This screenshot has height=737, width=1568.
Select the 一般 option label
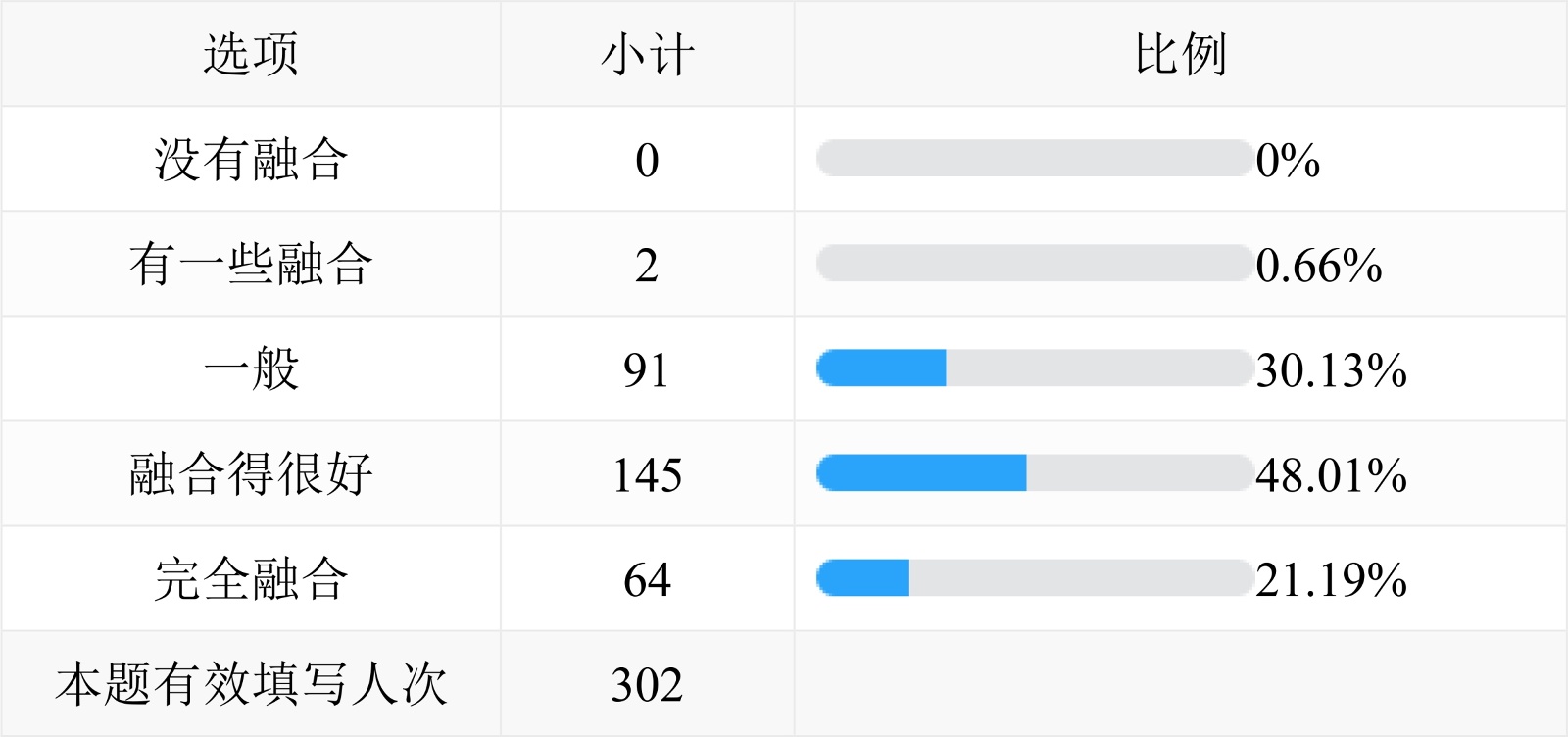[x=251, y=369]
